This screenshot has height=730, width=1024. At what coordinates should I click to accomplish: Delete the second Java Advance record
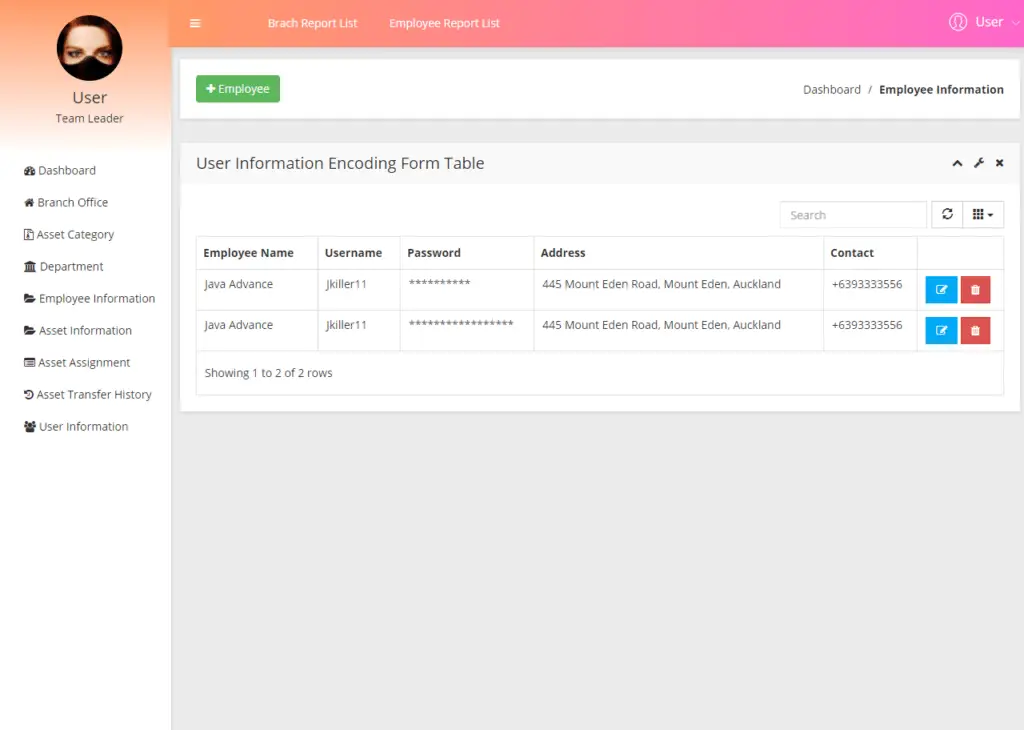975,330
